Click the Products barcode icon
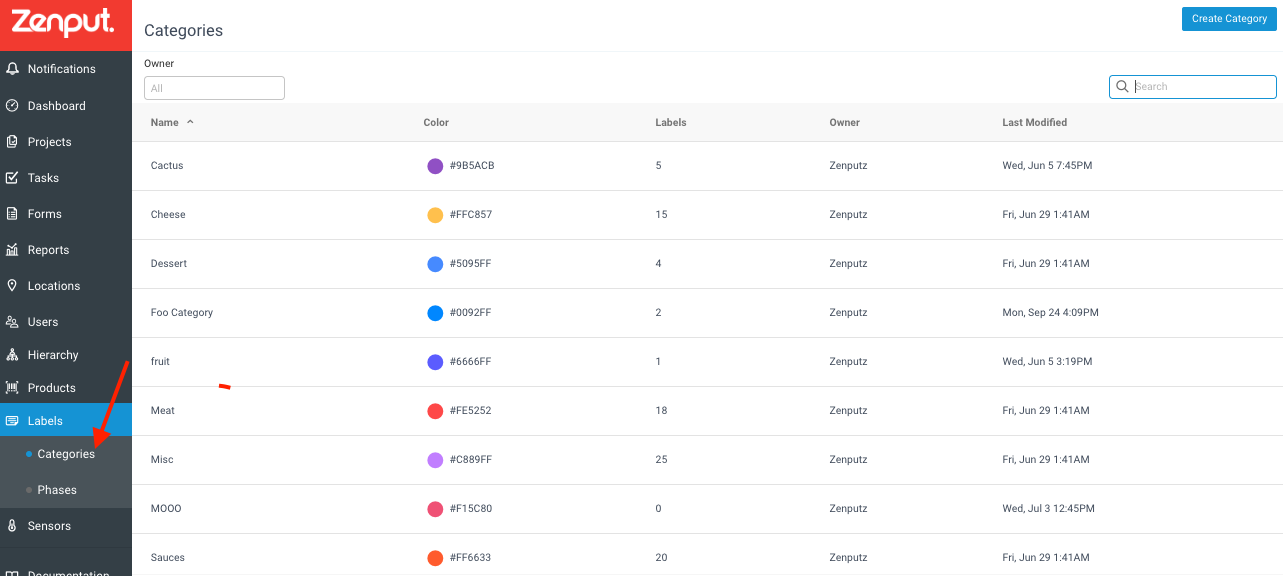 (12, 388)
